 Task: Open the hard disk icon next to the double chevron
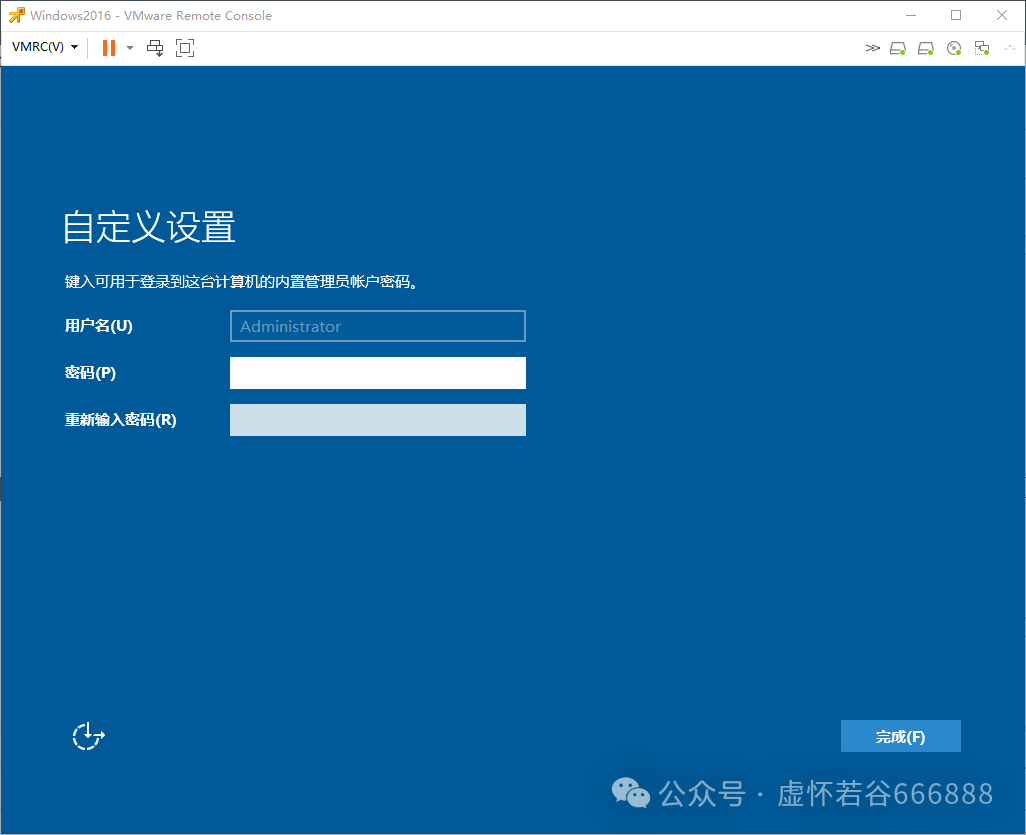[898, 48]
